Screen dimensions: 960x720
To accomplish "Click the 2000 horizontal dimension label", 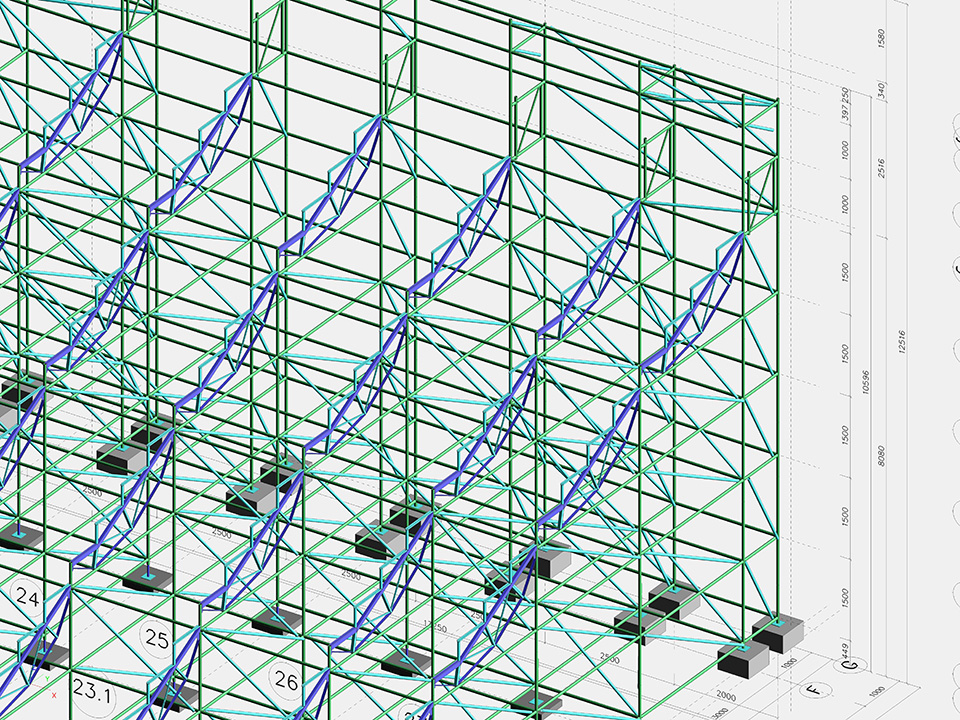I will pos(727,695).
